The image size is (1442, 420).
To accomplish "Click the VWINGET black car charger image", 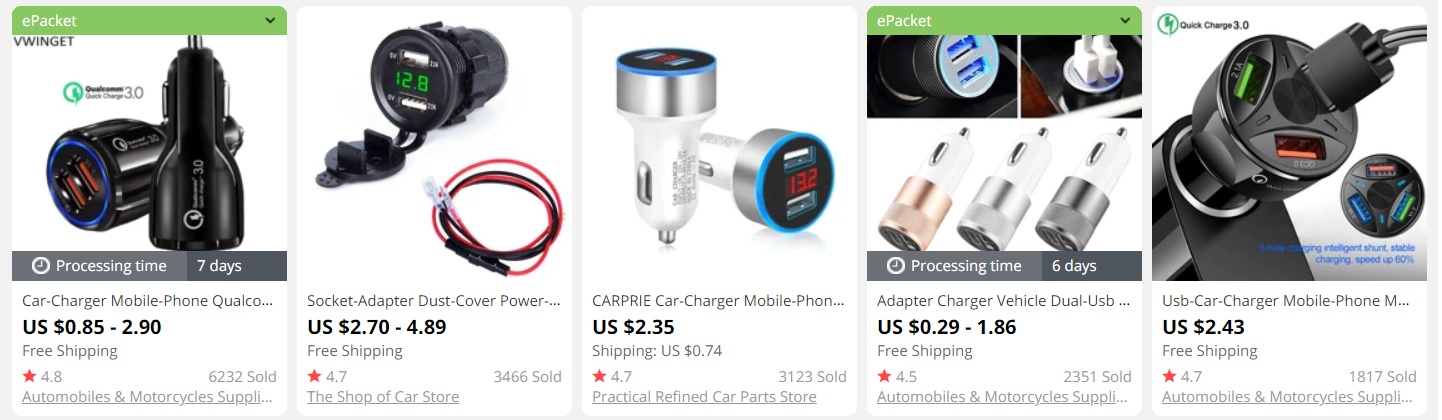I will [149, 143].
